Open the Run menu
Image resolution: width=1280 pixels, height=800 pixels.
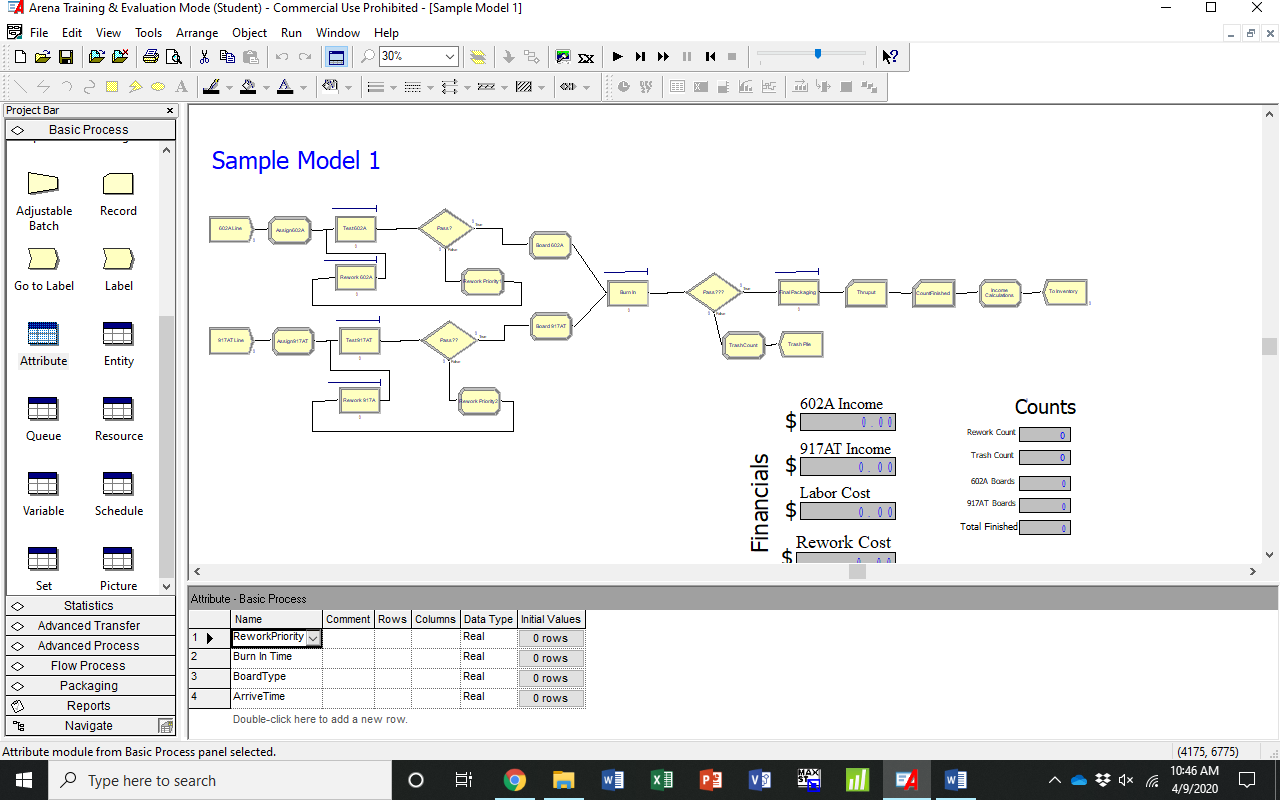291,33
